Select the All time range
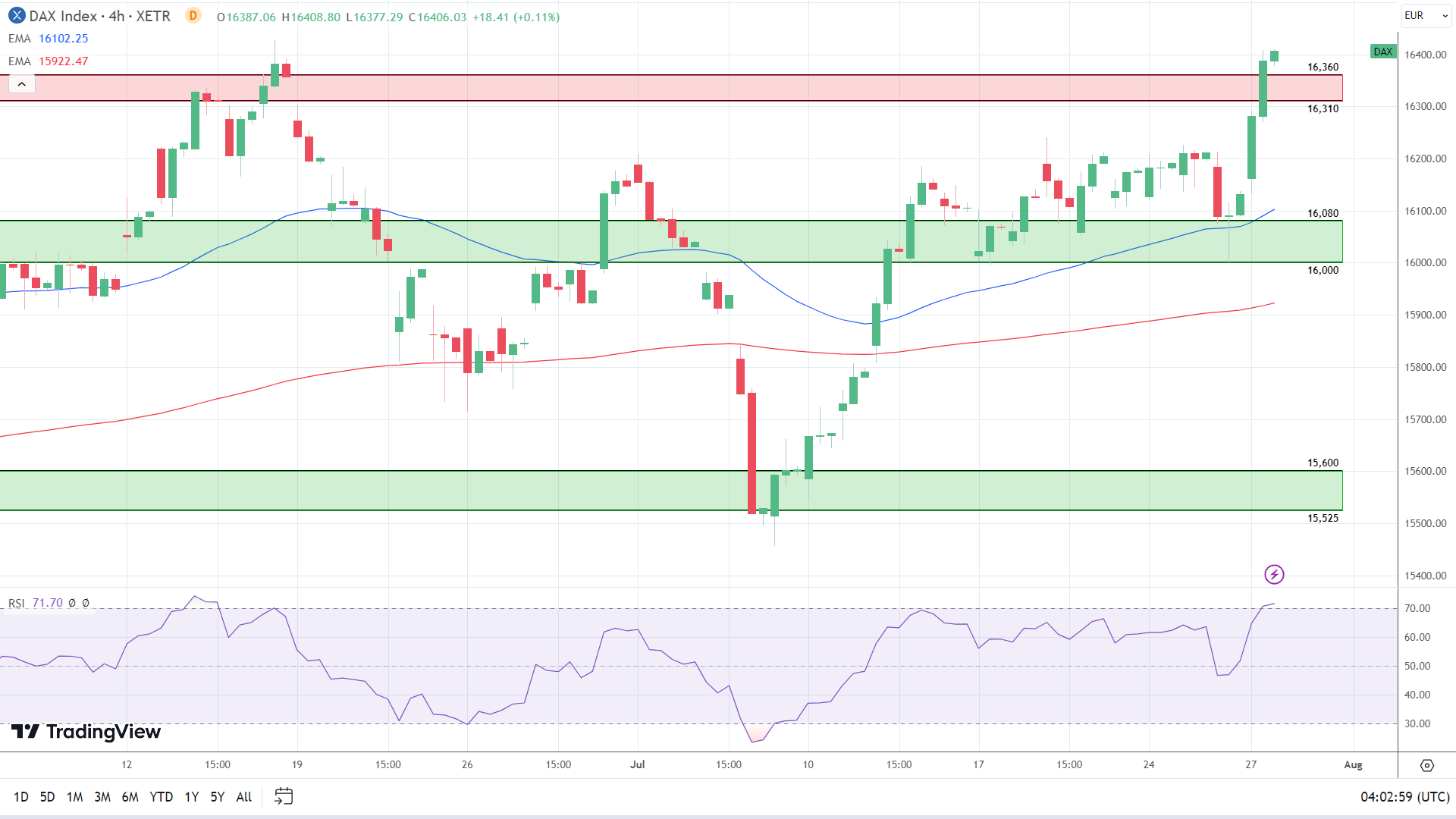 click(x=244, y=796)
